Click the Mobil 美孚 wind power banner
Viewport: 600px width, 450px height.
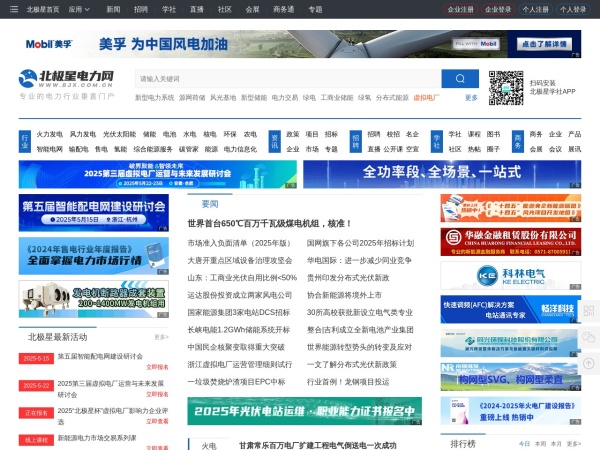[300, 44]
